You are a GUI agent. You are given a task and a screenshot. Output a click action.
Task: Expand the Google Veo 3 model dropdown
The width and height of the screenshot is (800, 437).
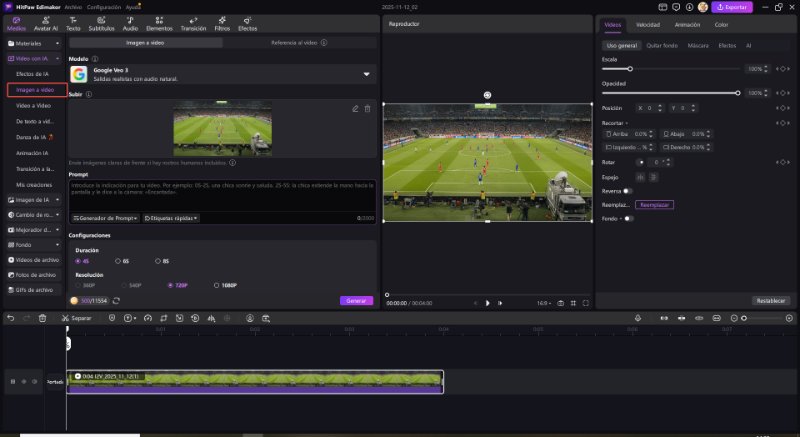366,74
